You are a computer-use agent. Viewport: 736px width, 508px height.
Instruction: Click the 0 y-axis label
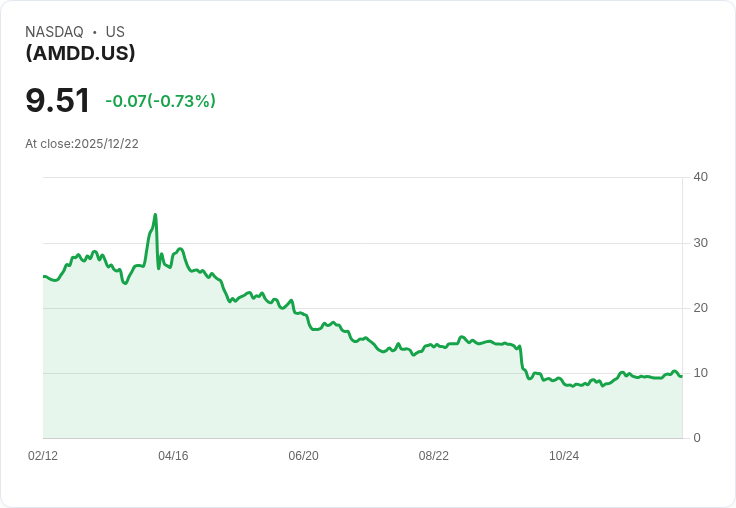tap(697, 438)
